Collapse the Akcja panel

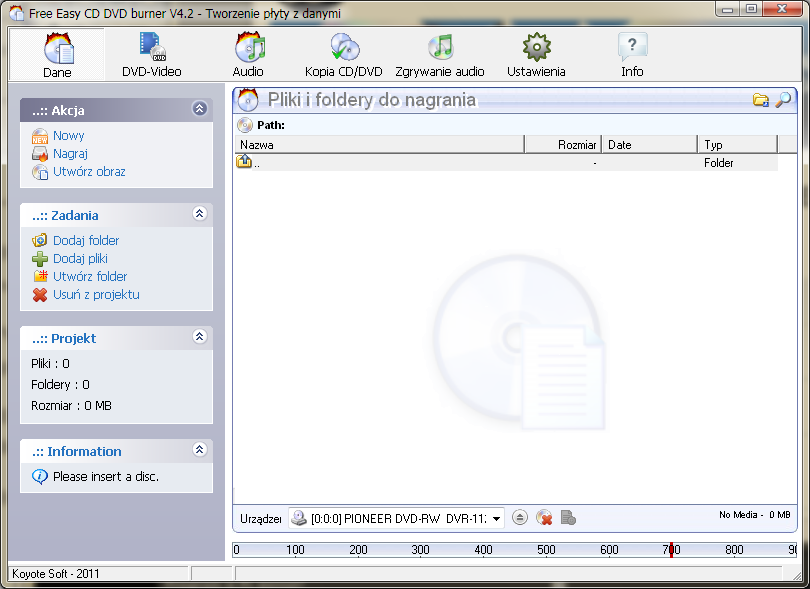(x=200, y=108)
